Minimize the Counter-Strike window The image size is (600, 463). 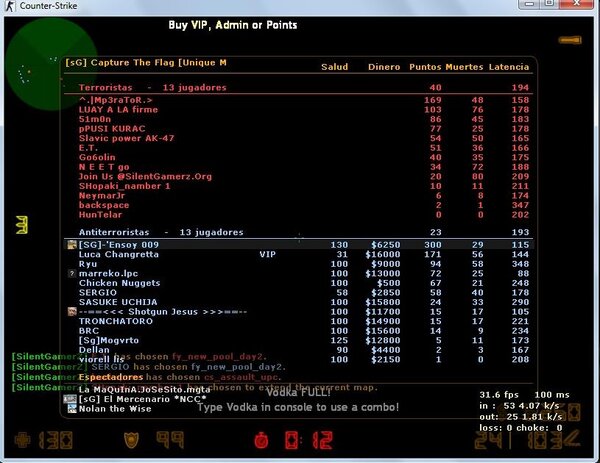(529, 4)
